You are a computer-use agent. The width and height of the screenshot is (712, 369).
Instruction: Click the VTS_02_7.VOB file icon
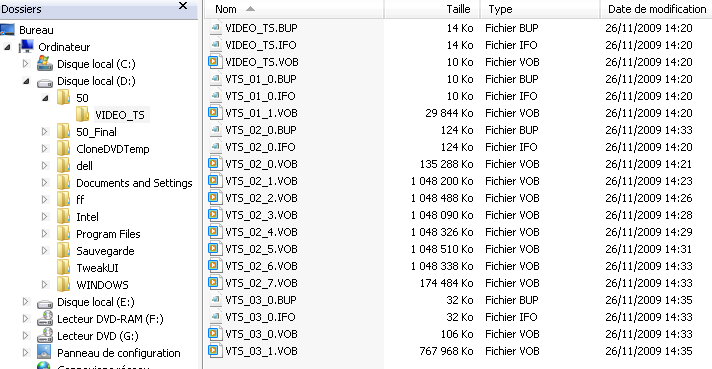[x=215, y=283]
